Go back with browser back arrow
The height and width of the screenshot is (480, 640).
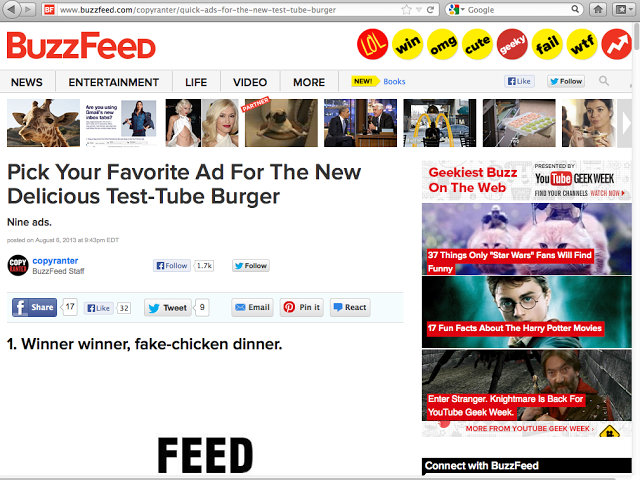11,9
